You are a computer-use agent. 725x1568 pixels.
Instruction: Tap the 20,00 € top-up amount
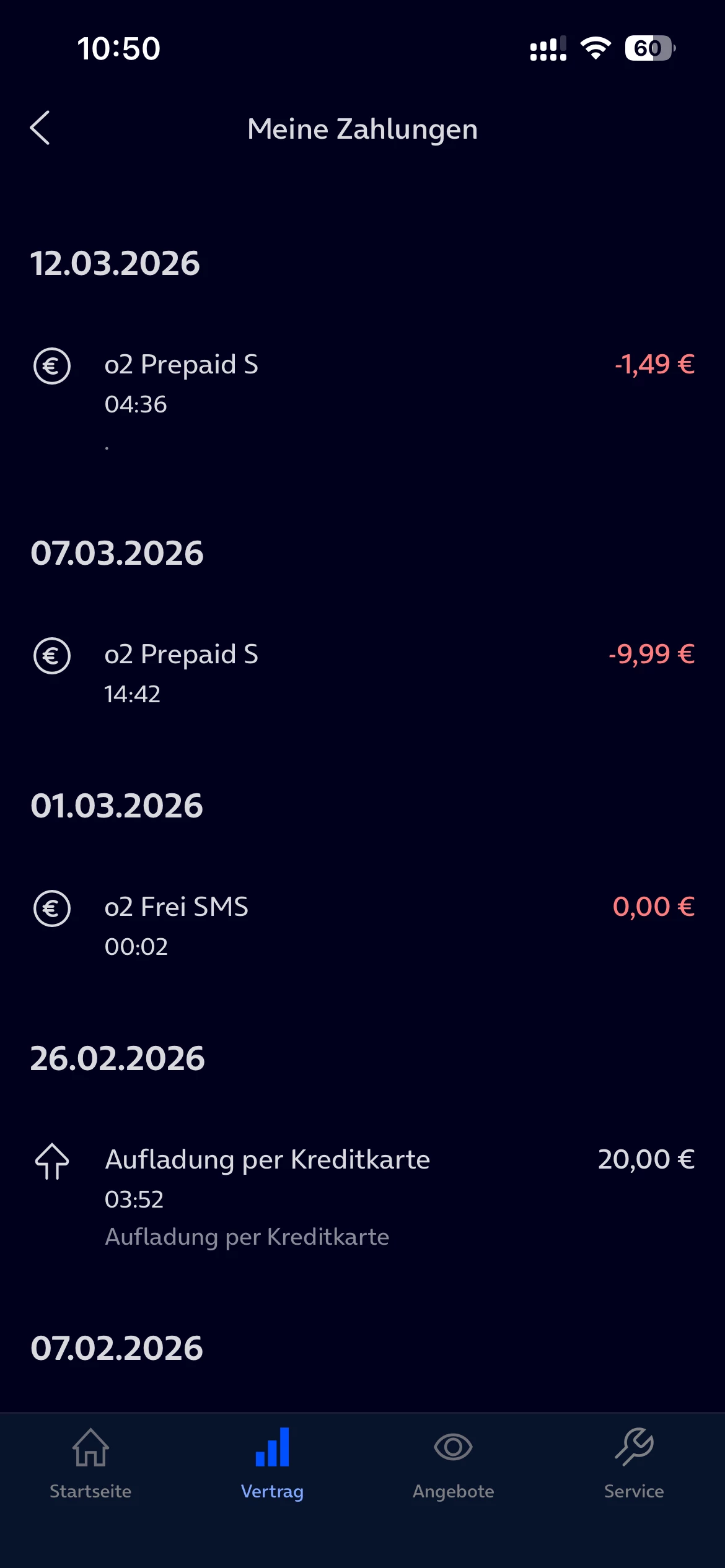[x=646, y=1160]
